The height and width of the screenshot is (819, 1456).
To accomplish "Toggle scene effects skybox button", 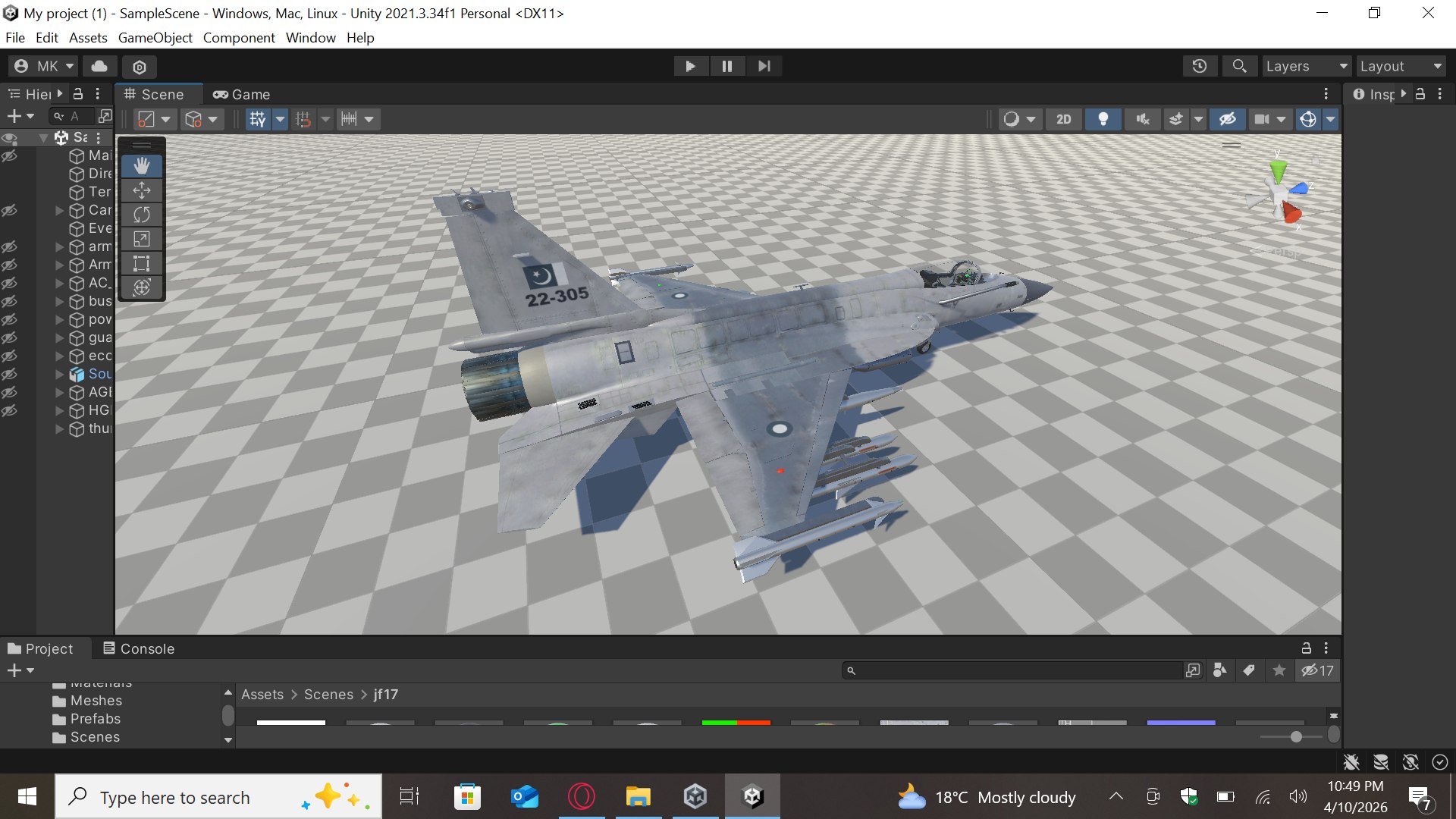I will 1176,119.
